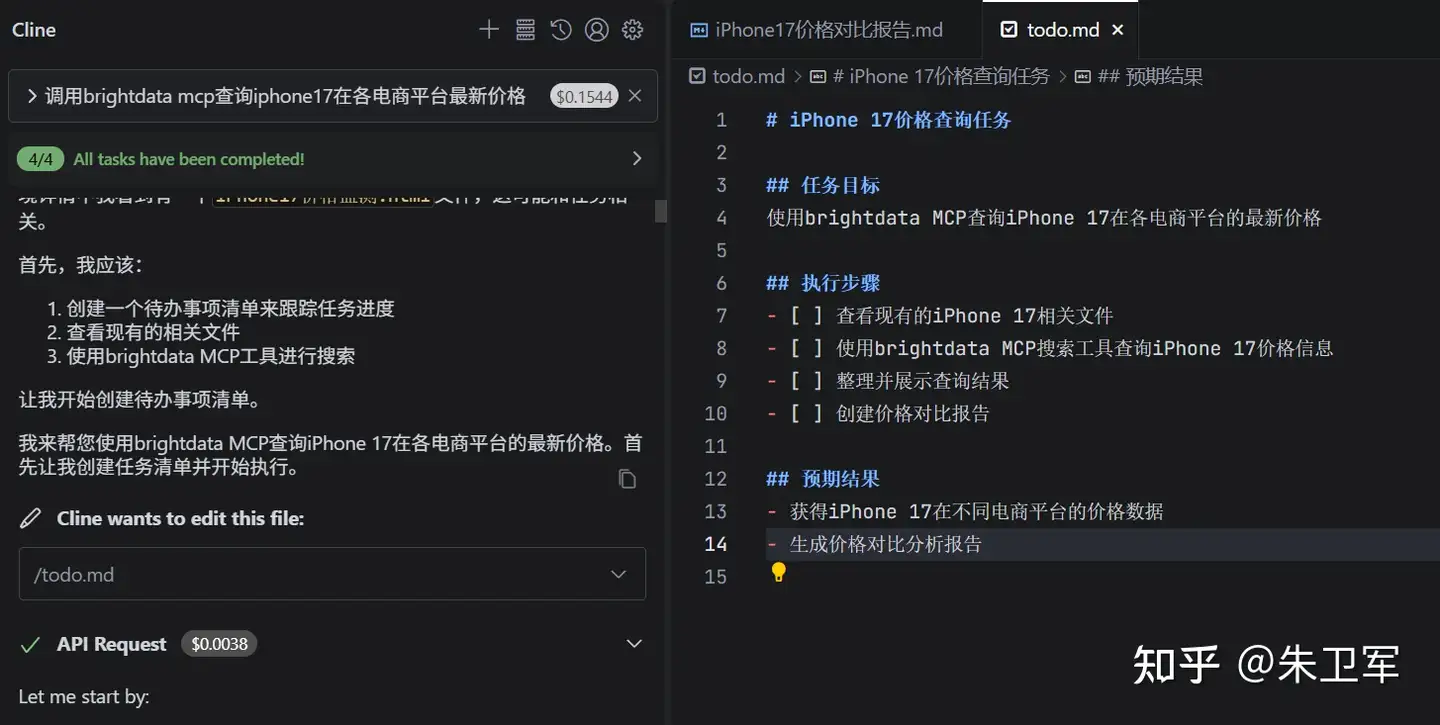
Task: Open the MCP servers panel icon
Action: [524, 29]
